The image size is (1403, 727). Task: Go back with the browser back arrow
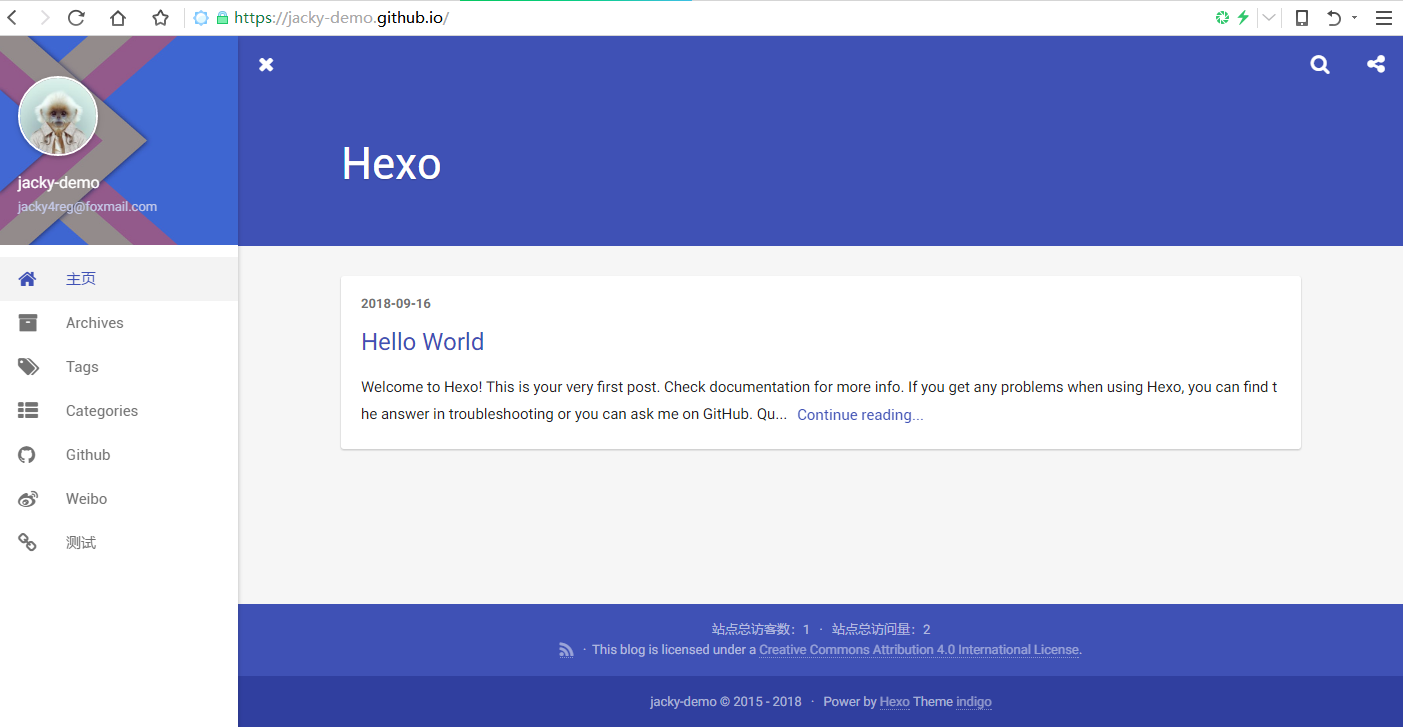click(x=11, y=18)
